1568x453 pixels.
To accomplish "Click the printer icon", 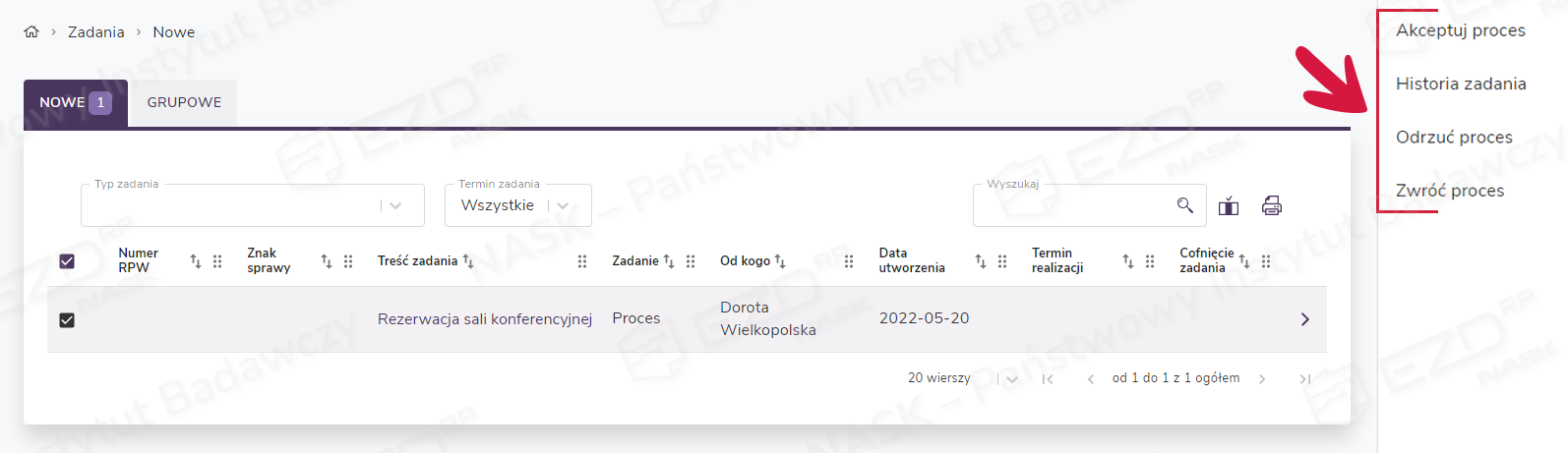I will [1272, 205].
